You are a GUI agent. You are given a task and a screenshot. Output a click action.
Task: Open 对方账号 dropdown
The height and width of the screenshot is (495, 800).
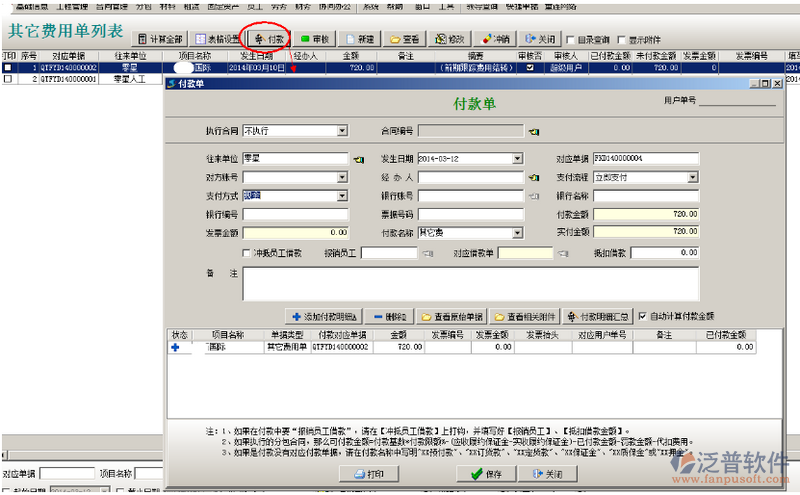[342, 178]
